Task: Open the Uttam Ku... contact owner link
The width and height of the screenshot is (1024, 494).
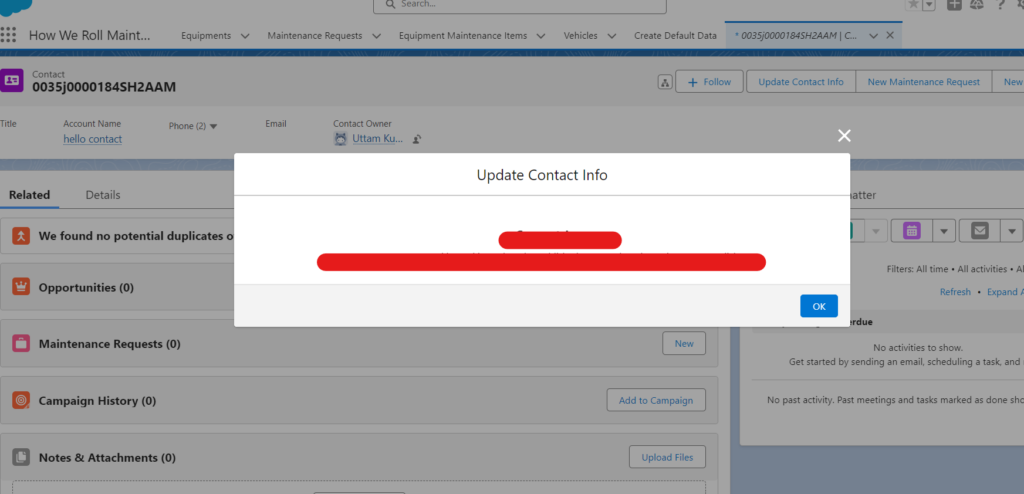Action: point(377,139)
